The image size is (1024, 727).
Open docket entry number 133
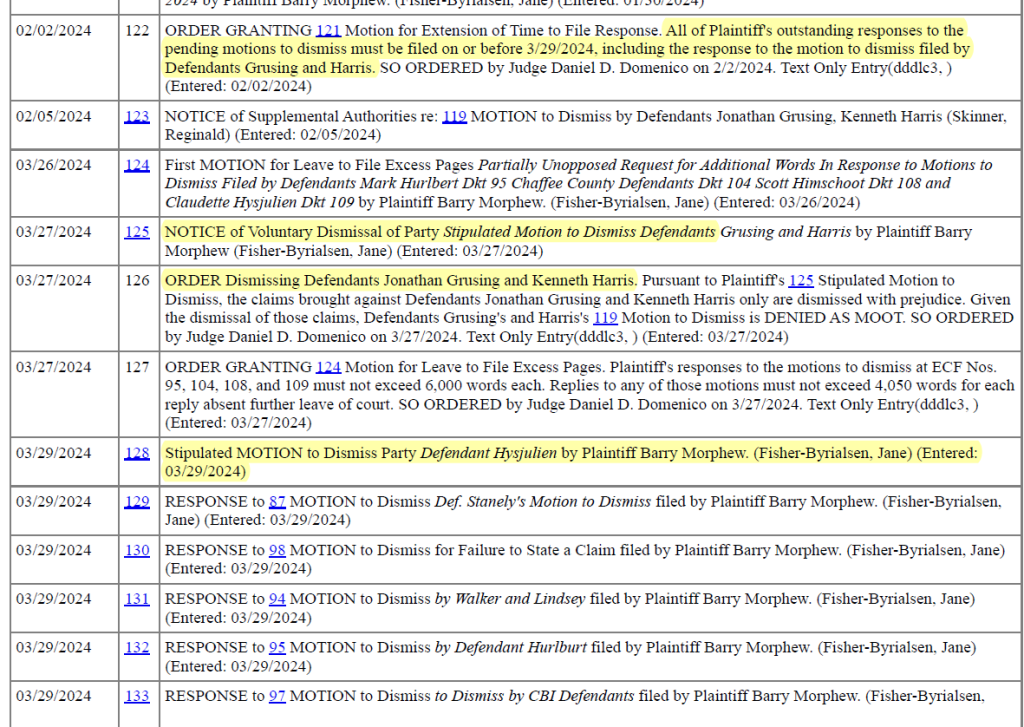(x=137, y=696)
